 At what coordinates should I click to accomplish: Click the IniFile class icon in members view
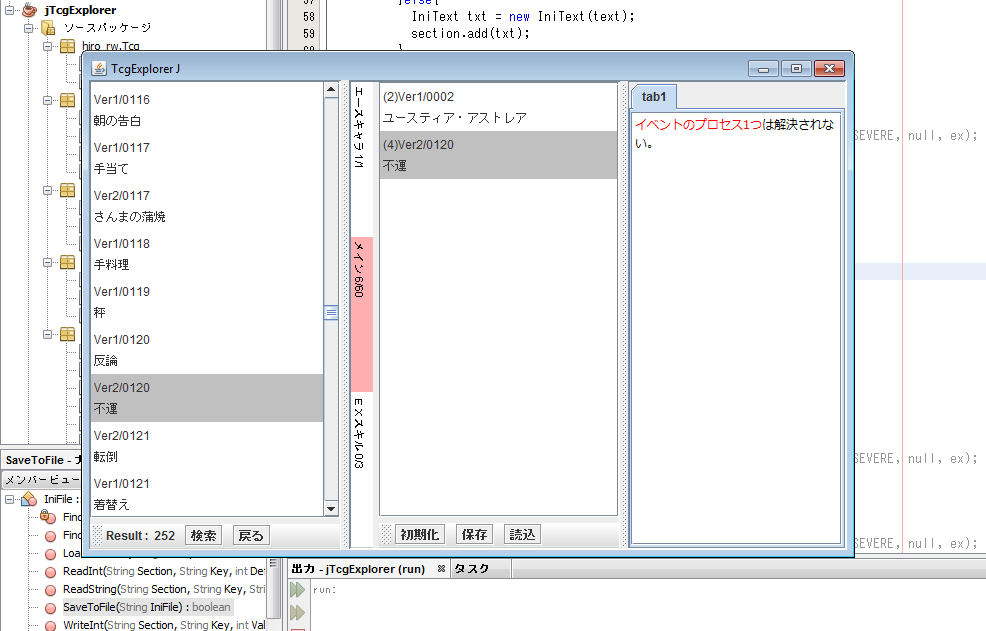pos(29,499)
